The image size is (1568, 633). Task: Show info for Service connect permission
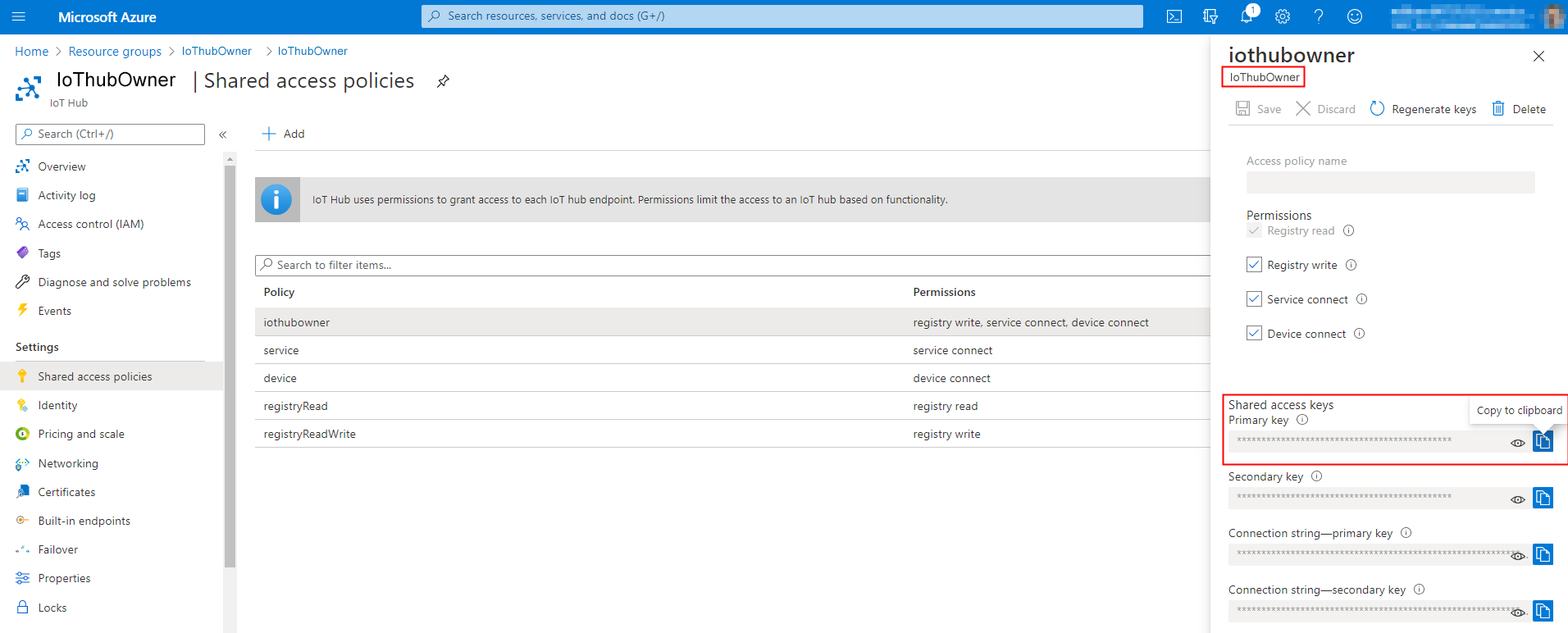pyautogui.click(x=1362, y=299)
